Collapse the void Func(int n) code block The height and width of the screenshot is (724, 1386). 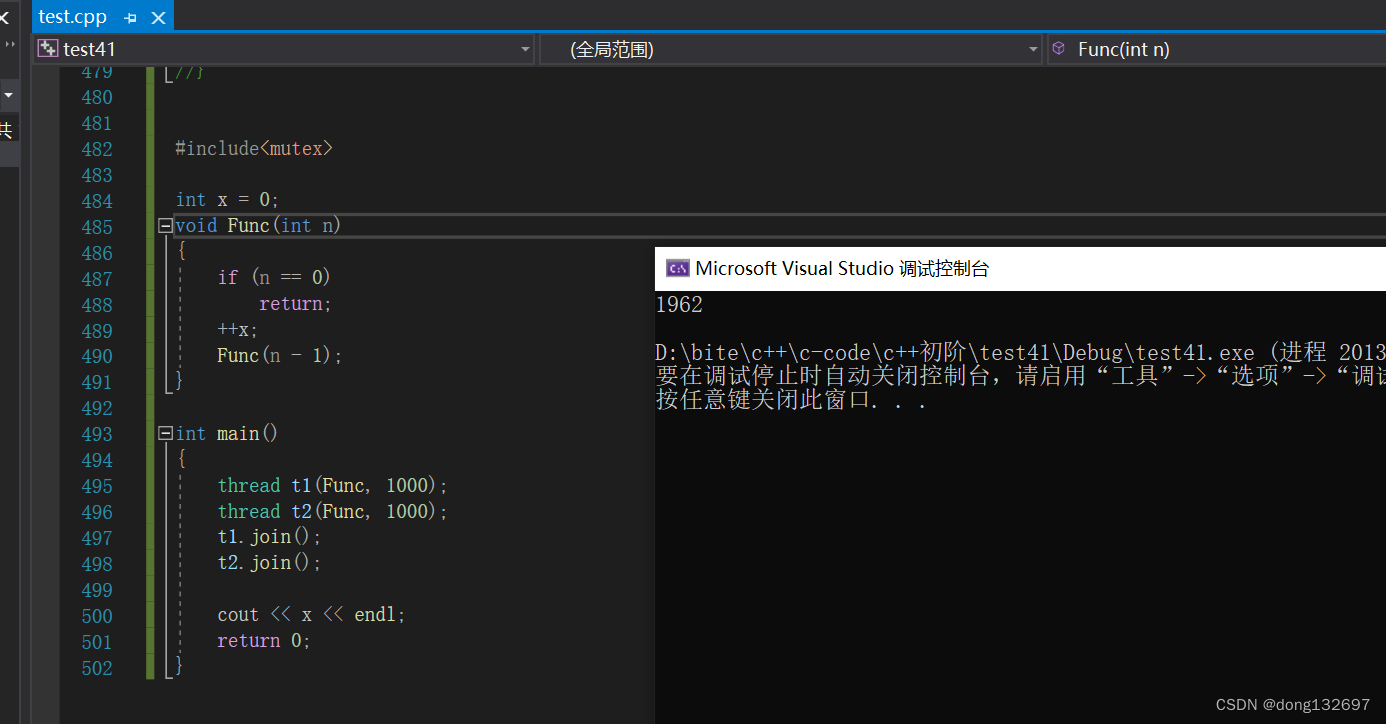165,226
